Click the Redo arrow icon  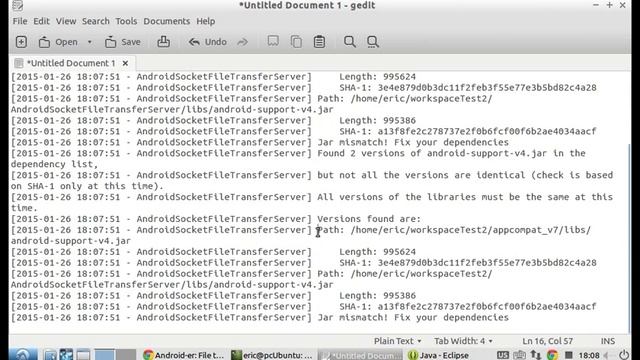(242, 42)
